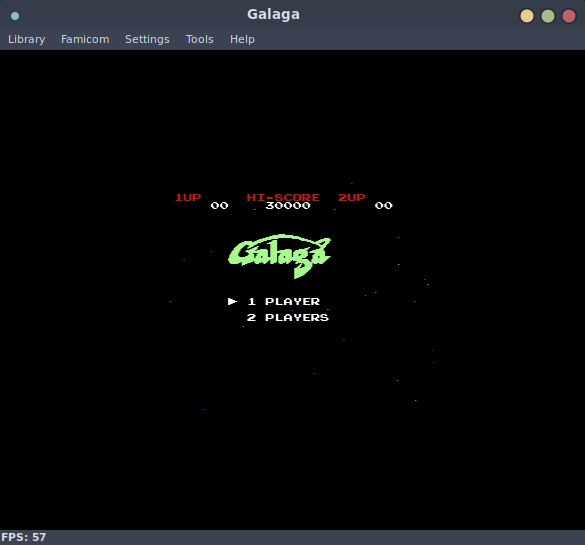Click the white selection arrow cursor
Screen dimensions: 585x545
(x=232, y=301)
